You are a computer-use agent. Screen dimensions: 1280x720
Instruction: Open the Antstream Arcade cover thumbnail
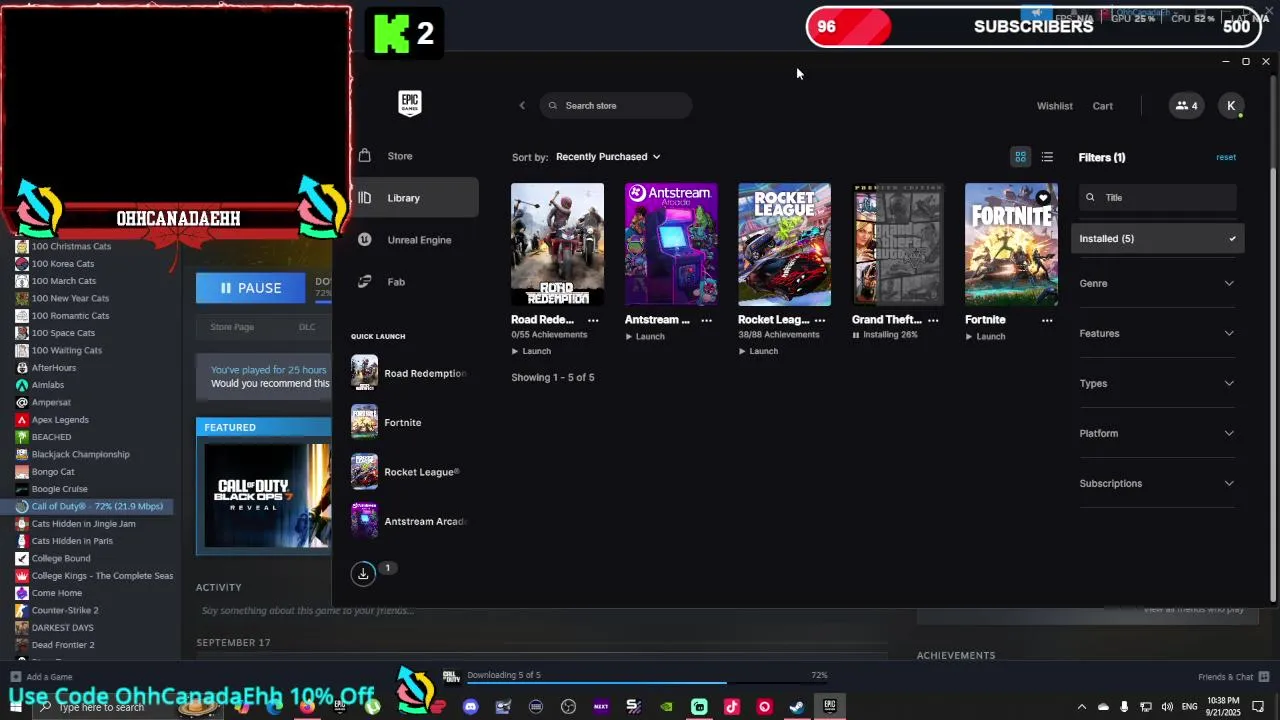coord(671,244)
